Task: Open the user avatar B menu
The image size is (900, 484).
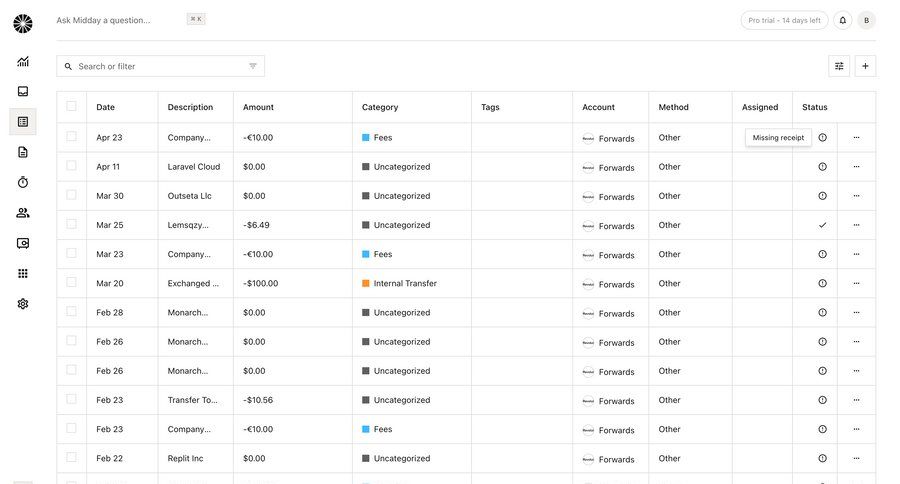Action: point(867,20)
